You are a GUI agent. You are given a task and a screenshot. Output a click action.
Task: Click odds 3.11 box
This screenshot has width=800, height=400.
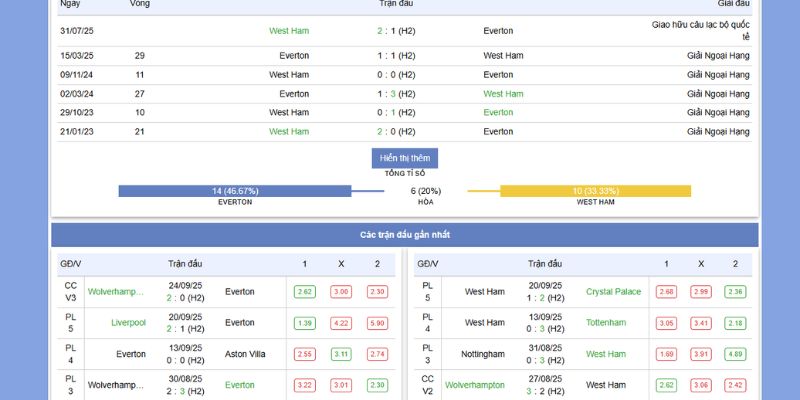pos(341,355)
